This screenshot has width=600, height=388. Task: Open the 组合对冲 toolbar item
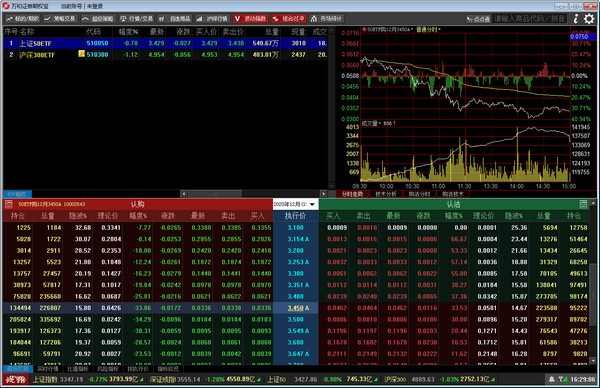pyautogui.click(x=288, y=18)
